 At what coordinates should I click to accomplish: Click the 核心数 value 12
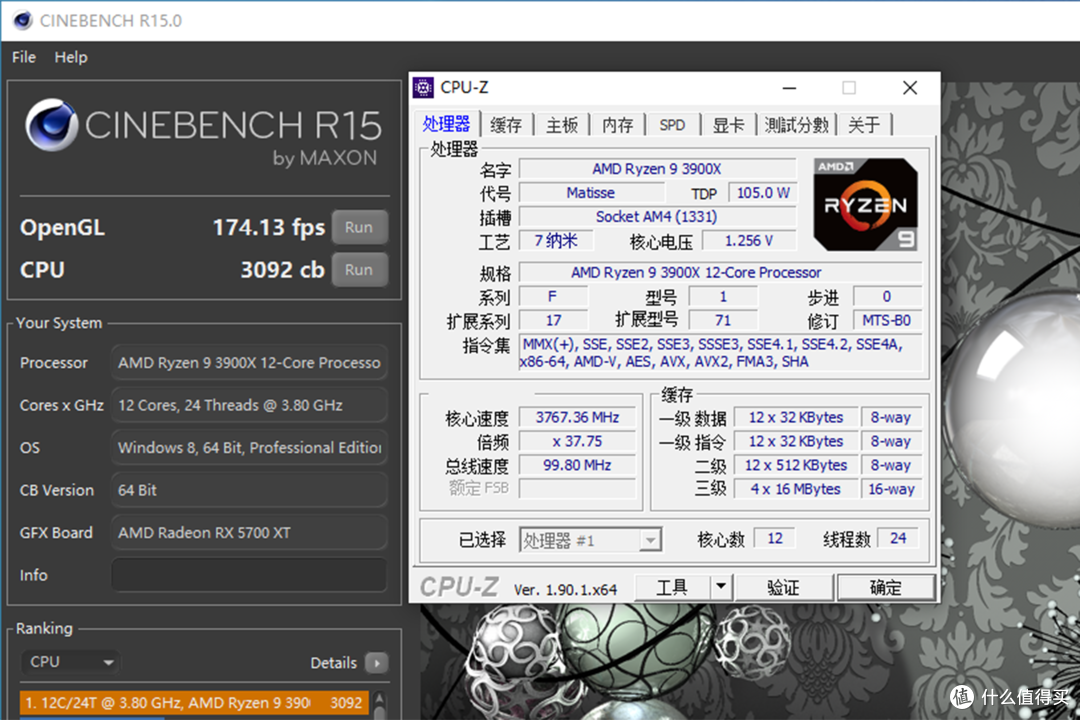pos(775,538)
